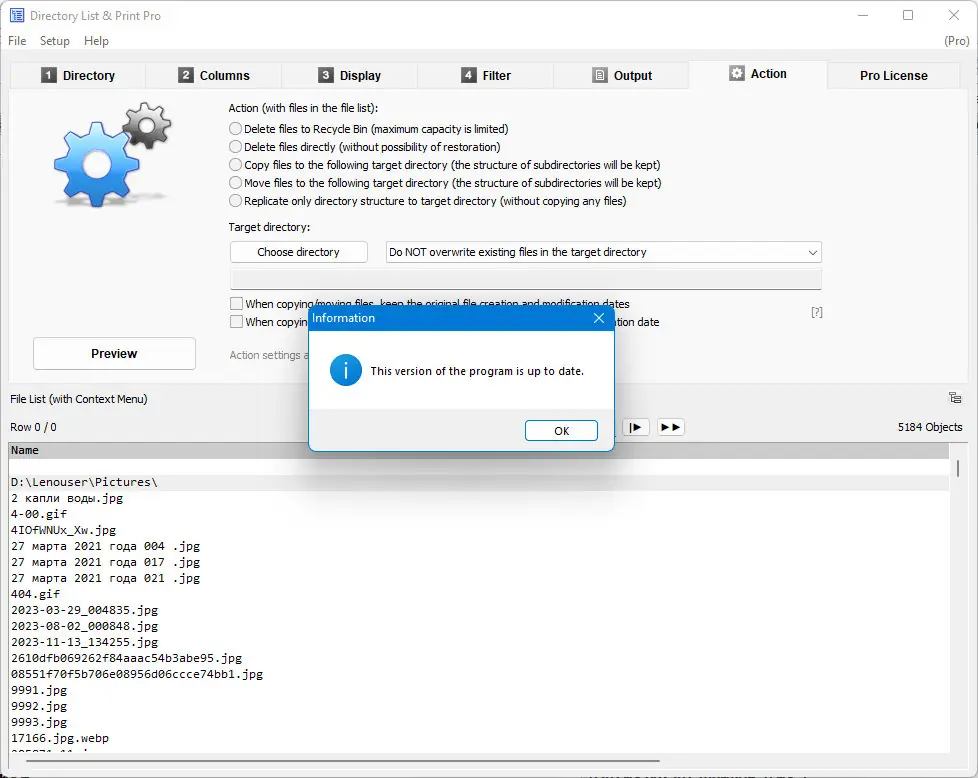Viewport: 978px width, 778px height.
Task: Click the Row 0 / 0 indicator
Action: pos(33,427)
